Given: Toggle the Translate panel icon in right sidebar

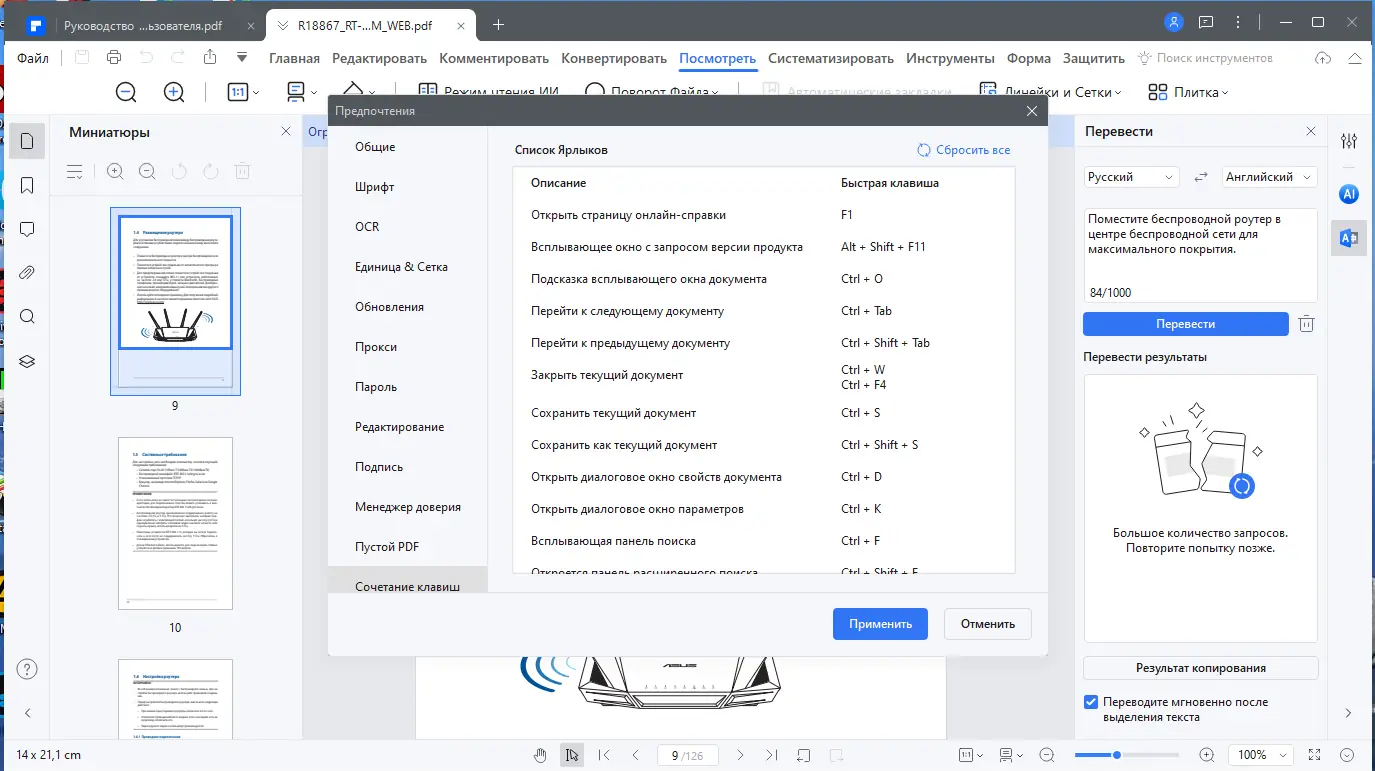Looking at the screenshot, I should point(1349,237).
